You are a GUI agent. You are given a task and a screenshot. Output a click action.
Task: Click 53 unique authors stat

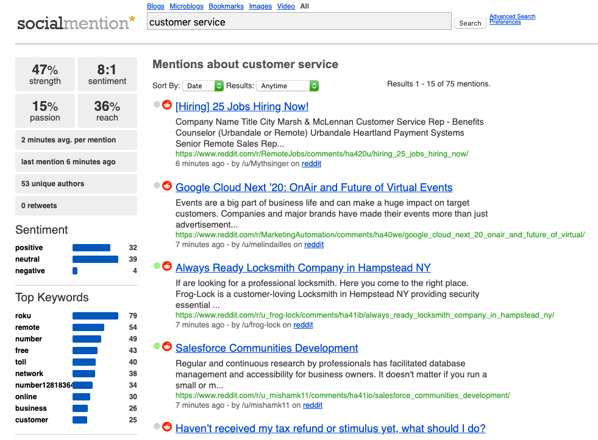(76, 184)
